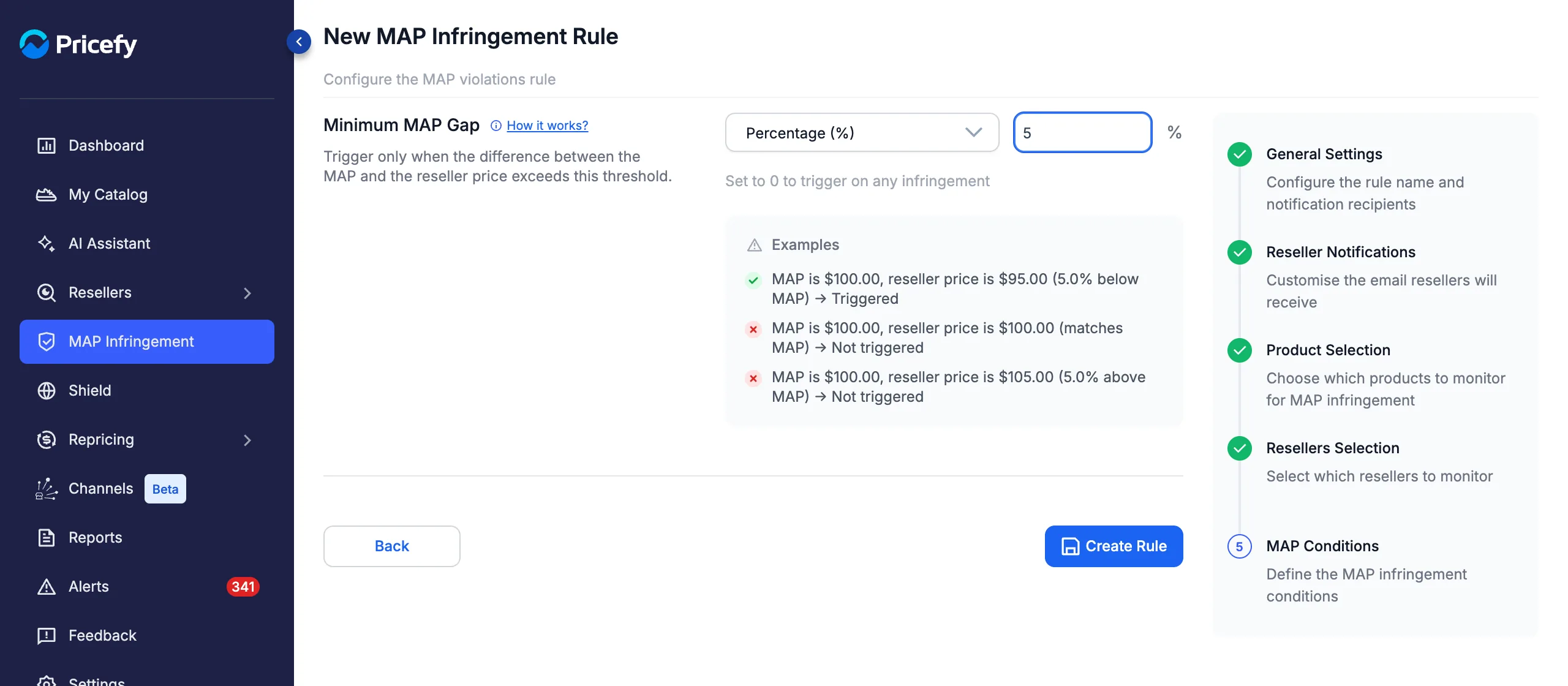Click the Alerts warning triangle icon
The image size is (1568, 686).
click(x=47, y=587)
